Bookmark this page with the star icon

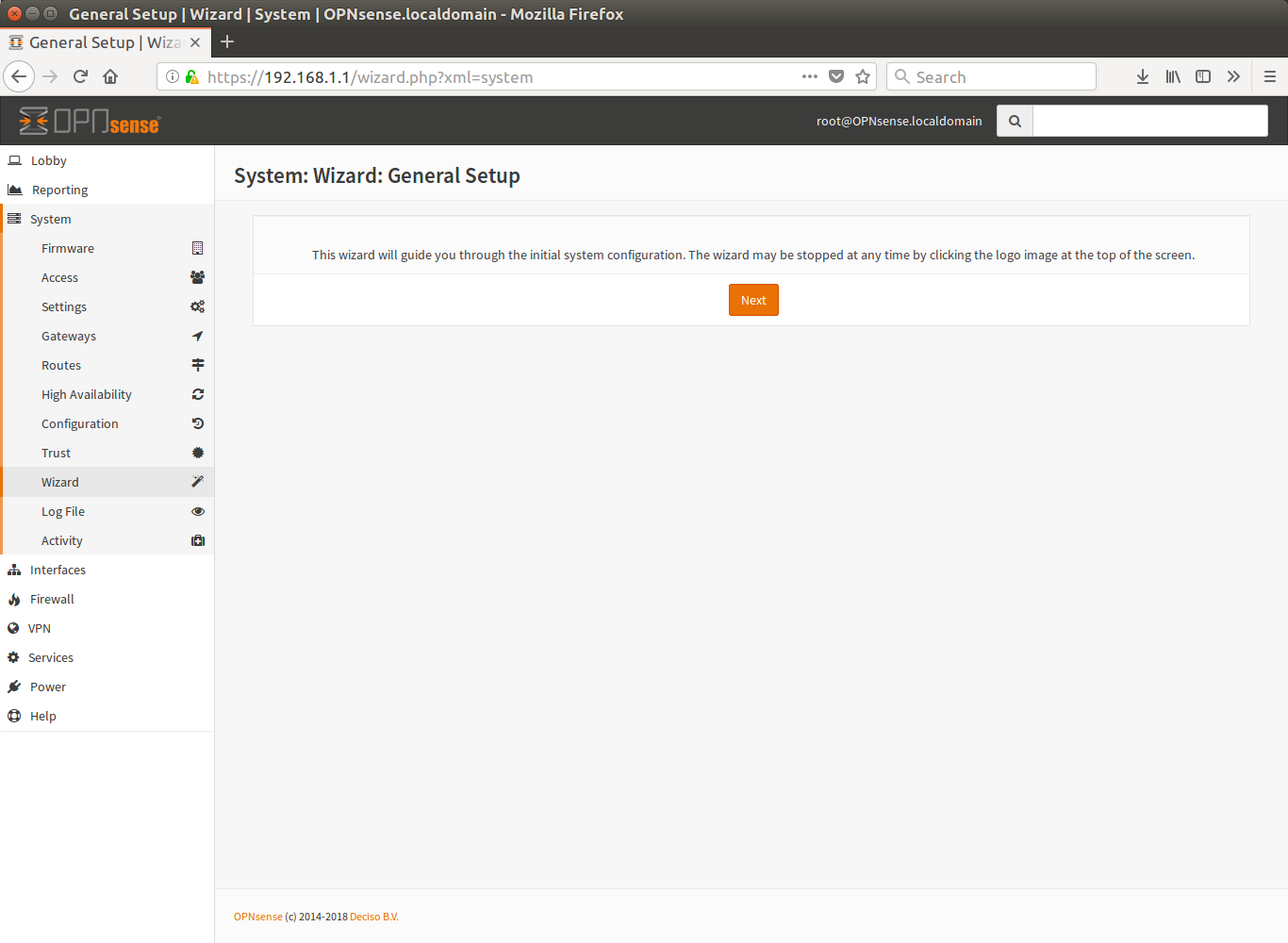(x=863, y=77)
